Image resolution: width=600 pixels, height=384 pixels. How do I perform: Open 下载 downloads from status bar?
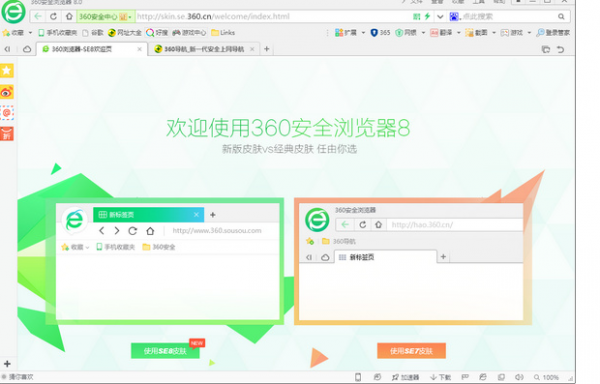440,377
